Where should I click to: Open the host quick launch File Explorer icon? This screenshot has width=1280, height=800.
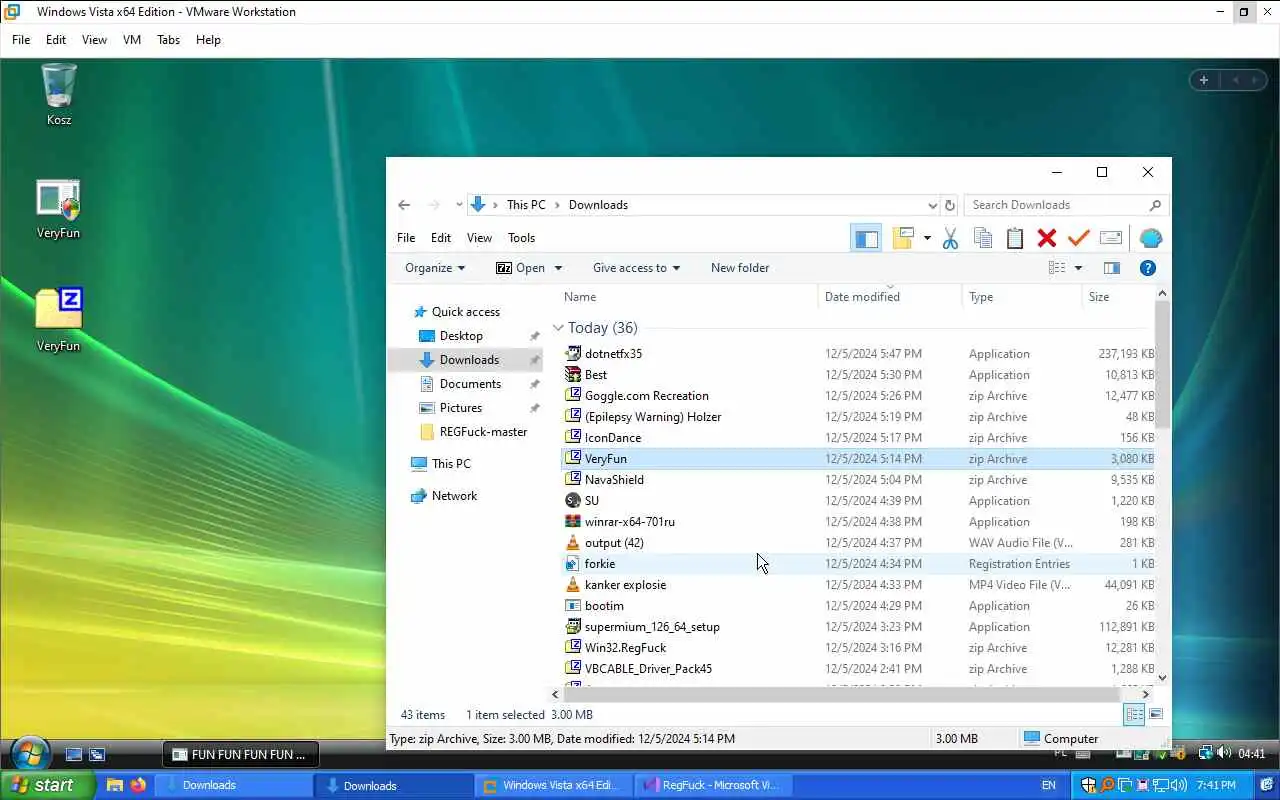click(114, 785)
